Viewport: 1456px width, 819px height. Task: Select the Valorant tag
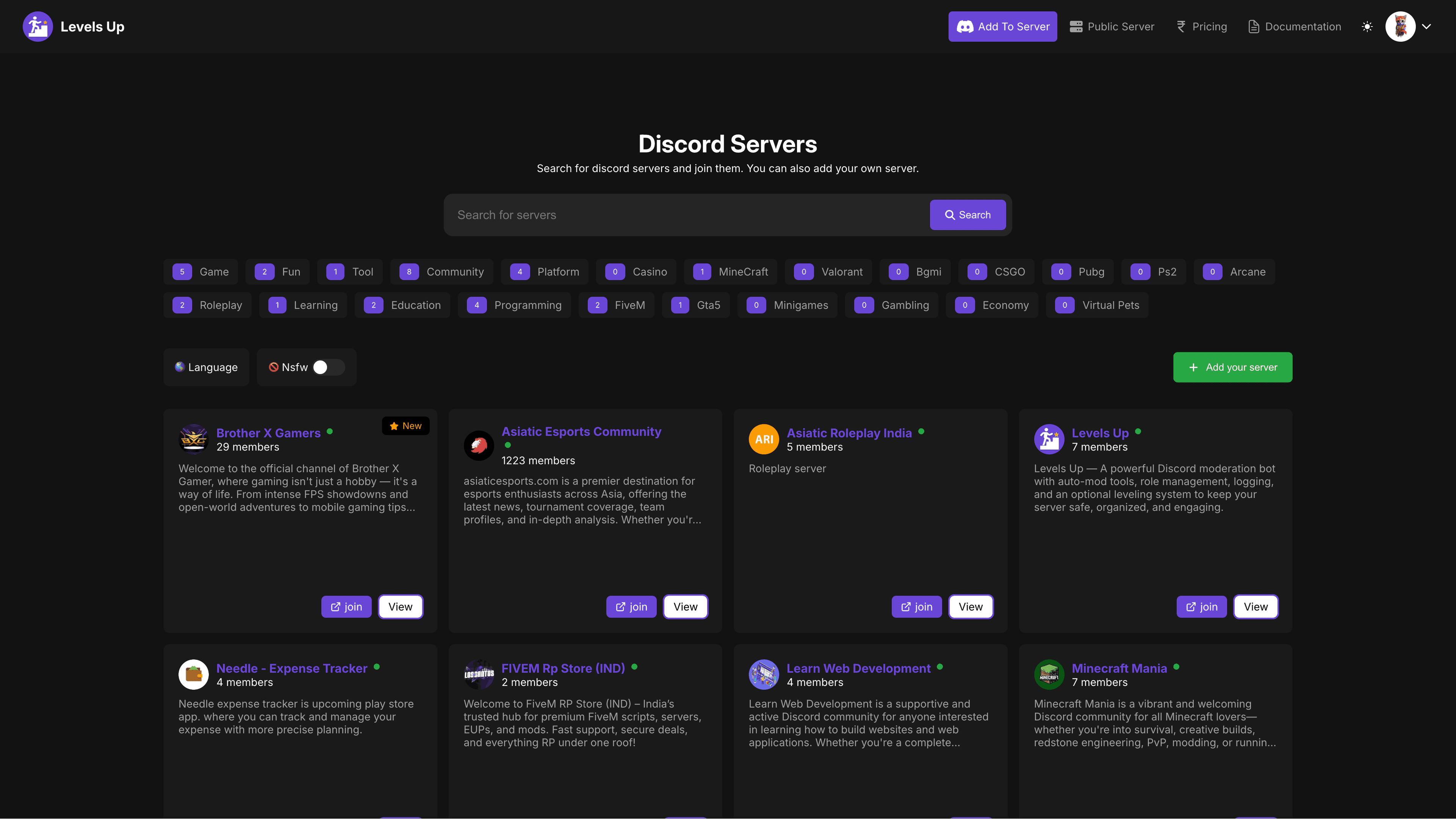tap(828, 272)
